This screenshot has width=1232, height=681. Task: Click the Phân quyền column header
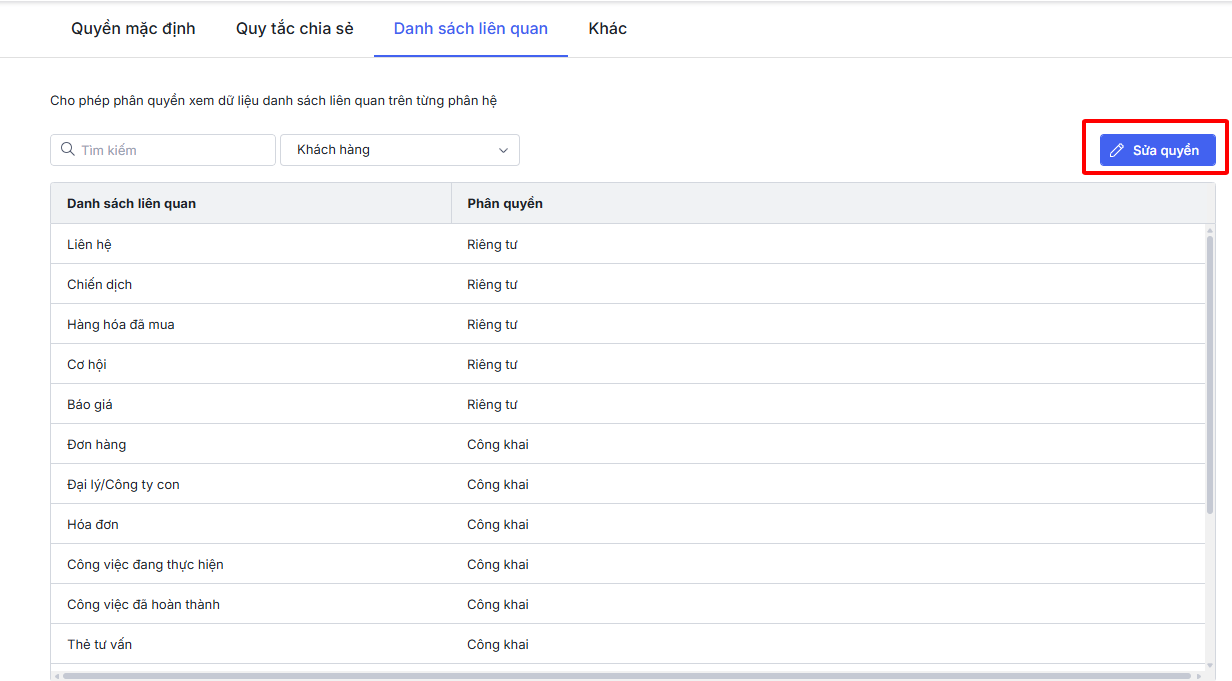[x=505, y=204]
